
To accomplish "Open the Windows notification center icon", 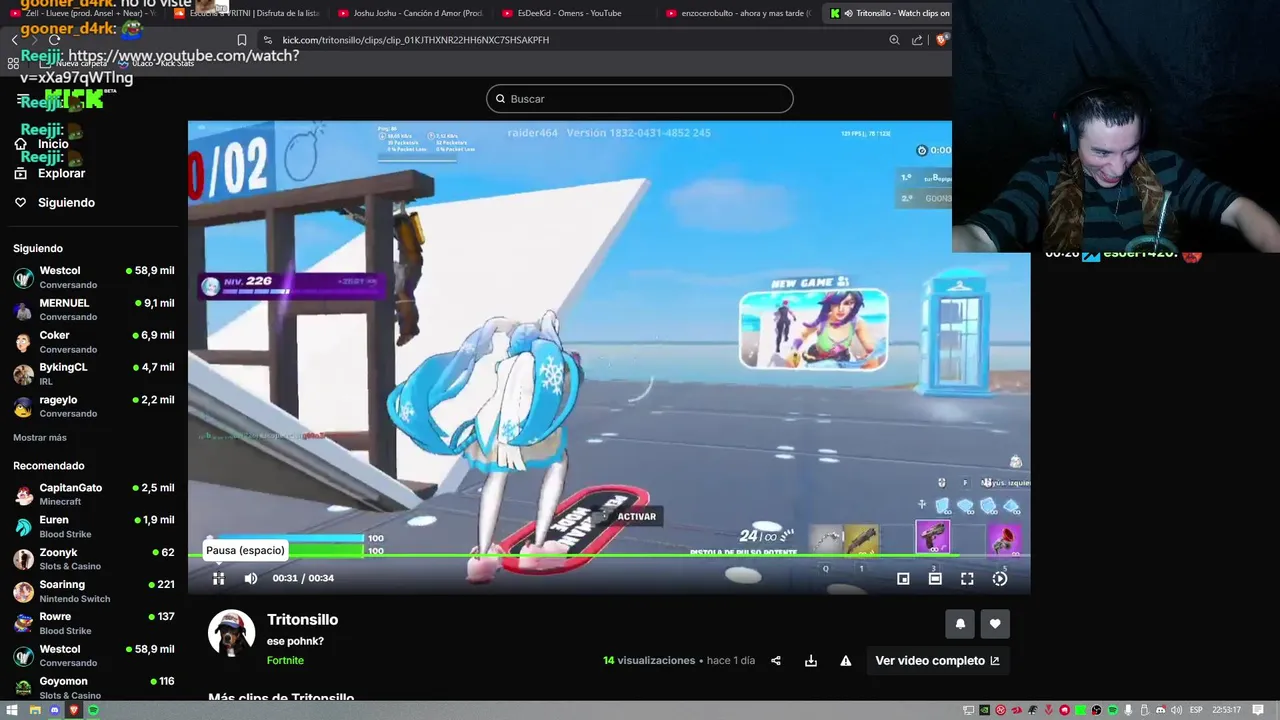I will tap(1258, 710).
